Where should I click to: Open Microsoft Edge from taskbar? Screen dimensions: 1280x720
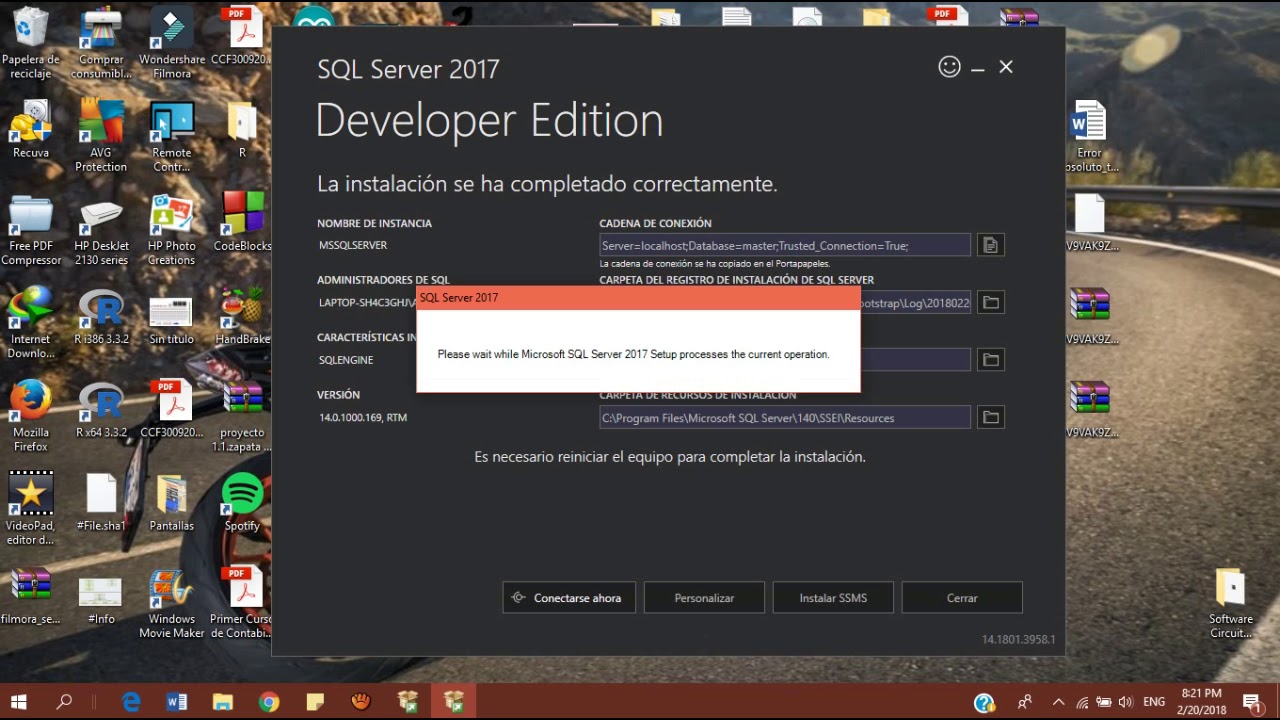pyautogui.click(x=131, y=702)
